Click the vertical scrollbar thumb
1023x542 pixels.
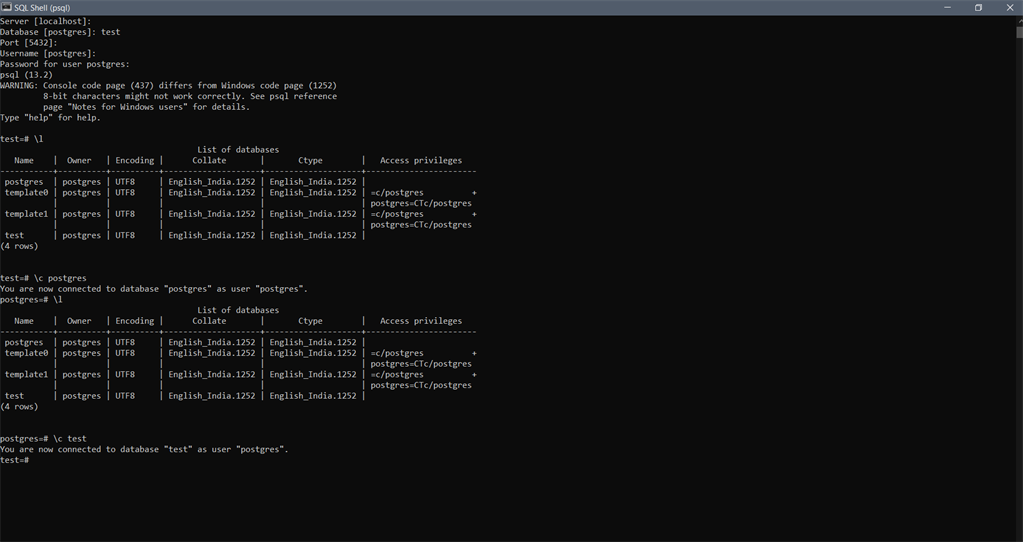pos(1018,32)
